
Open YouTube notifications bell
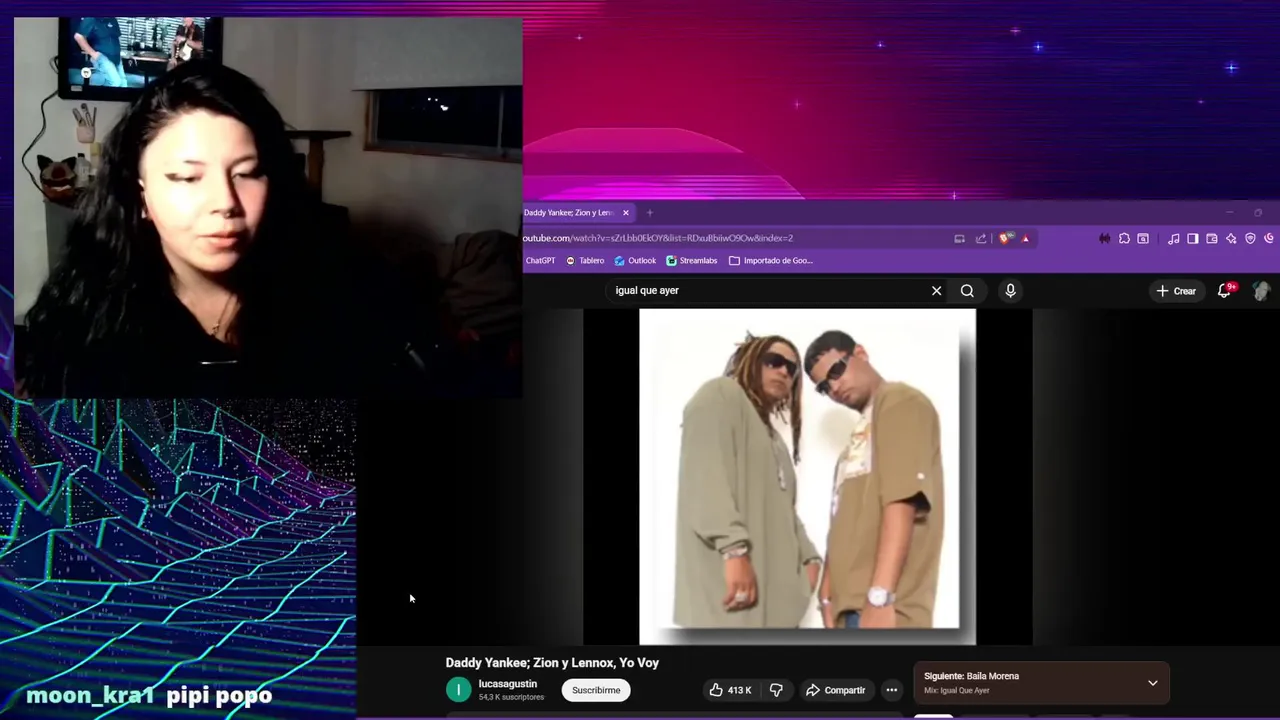1225,290
